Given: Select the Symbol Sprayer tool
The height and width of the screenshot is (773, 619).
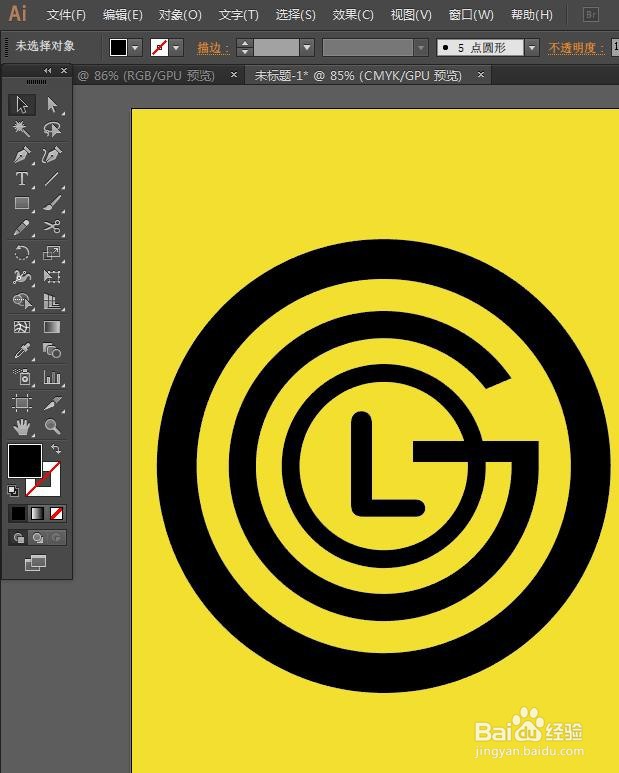Looking at the screenshot, I should [x=22, y=377].
